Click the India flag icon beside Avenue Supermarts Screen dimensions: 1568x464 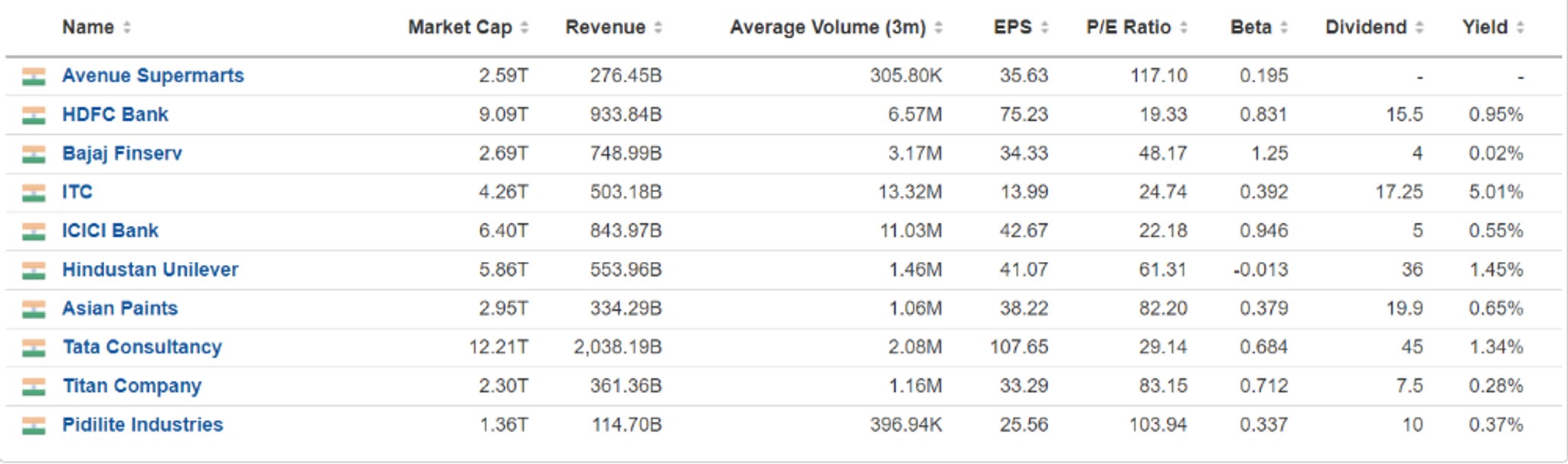pyautogui.click(x=34, y=77)
